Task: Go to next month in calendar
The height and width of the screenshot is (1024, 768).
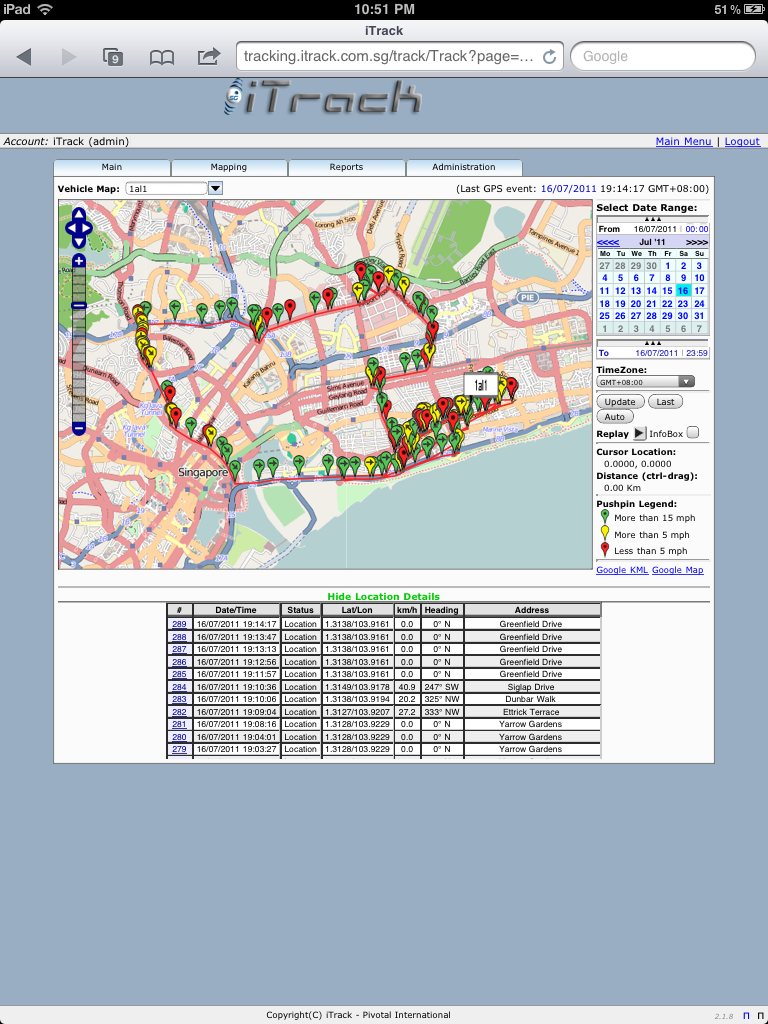Action: (697, 242)
